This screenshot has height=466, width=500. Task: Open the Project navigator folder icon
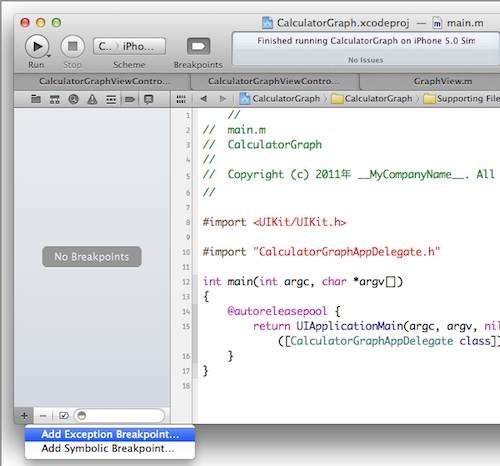click(36, 99)
